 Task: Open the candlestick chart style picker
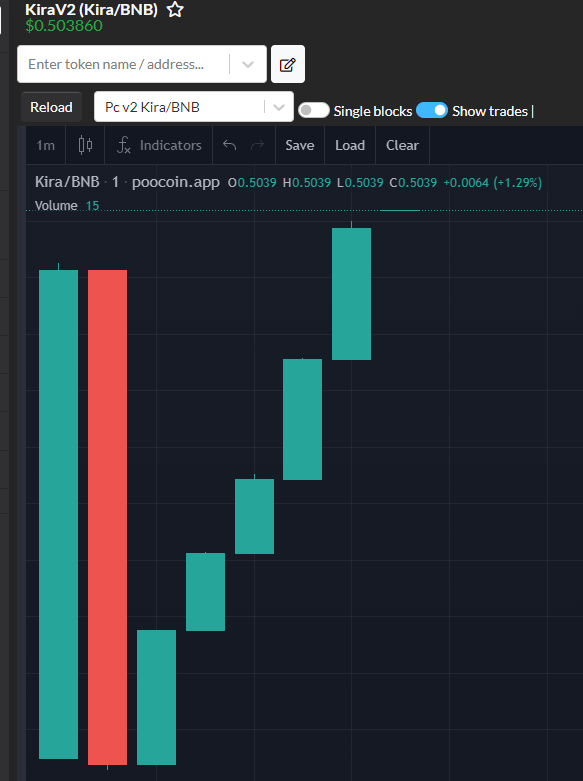tap(85, 145)
